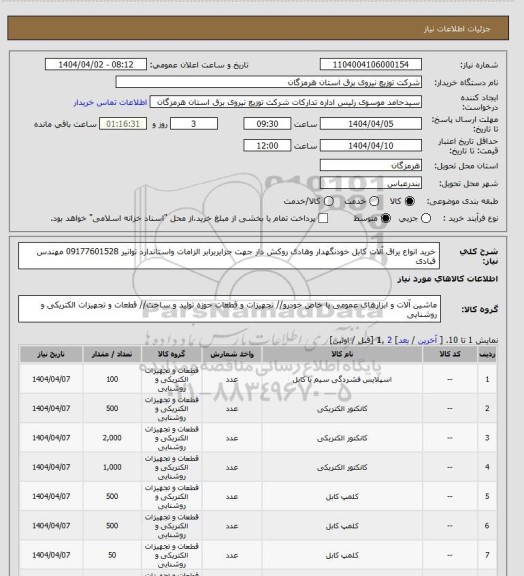Select the جزیی purchase type radio
524x576 pixels.
tap(426, 218)
